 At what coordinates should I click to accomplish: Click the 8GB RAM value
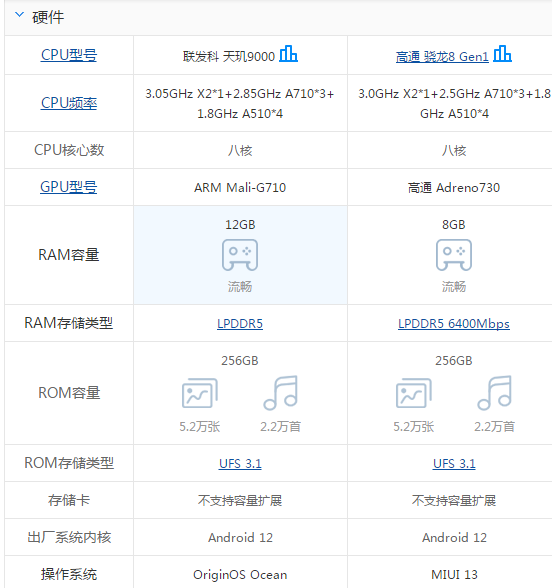click(454, 225)
